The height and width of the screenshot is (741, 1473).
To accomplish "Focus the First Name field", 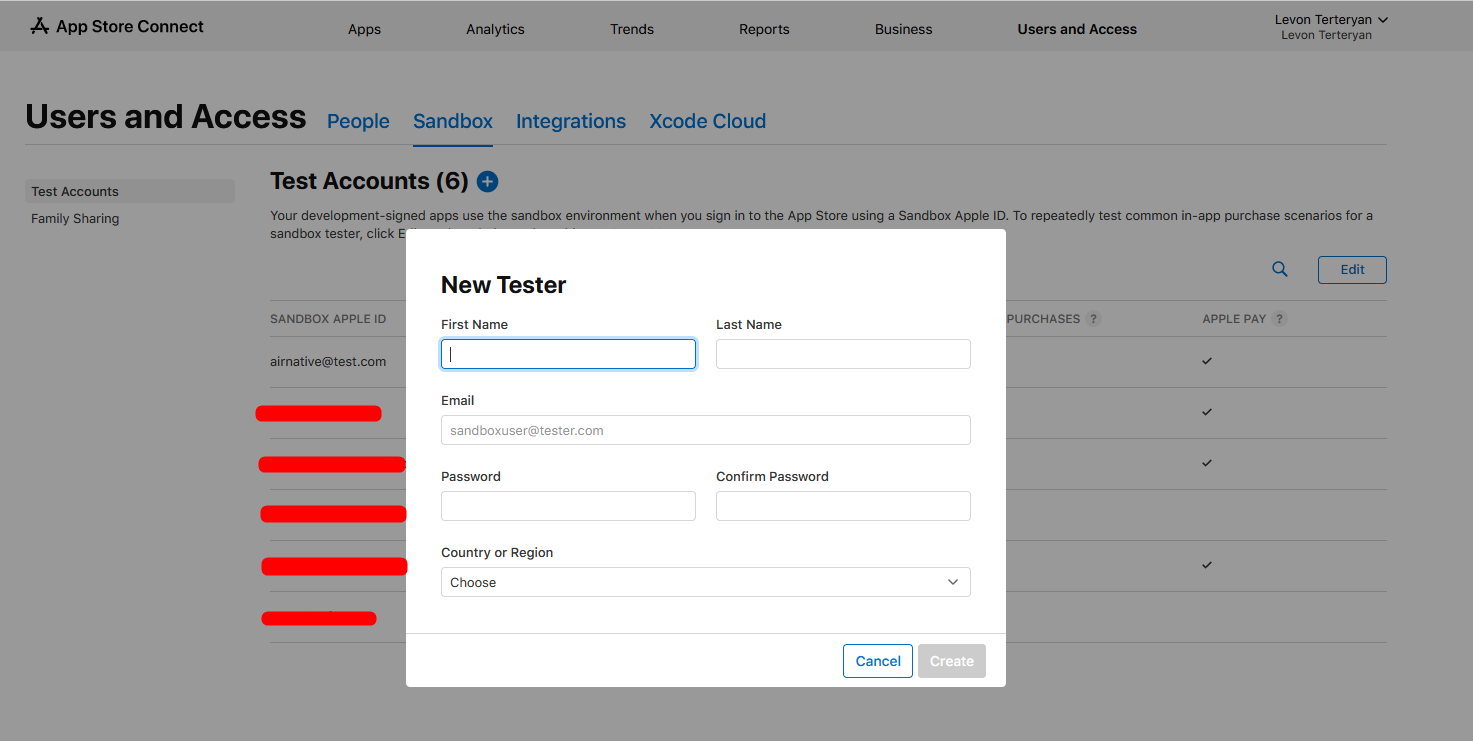I will point(568,354).
